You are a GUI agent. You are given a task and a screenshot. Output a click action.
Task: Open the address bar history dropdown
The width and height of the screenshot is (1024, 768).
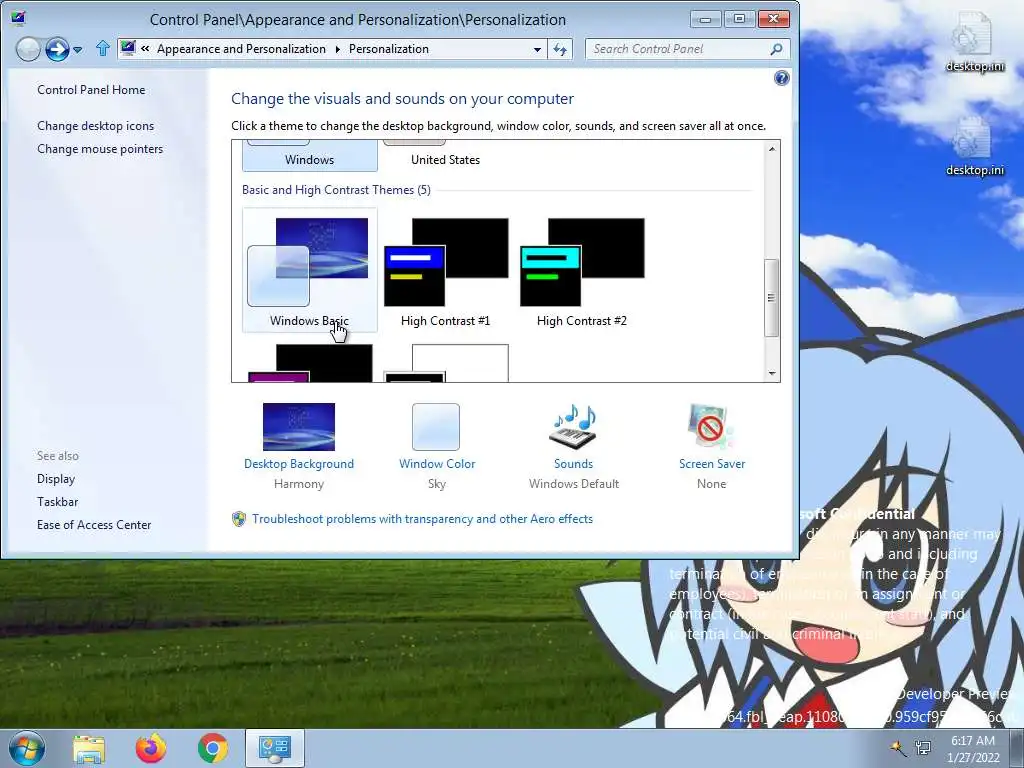[537, 49]
